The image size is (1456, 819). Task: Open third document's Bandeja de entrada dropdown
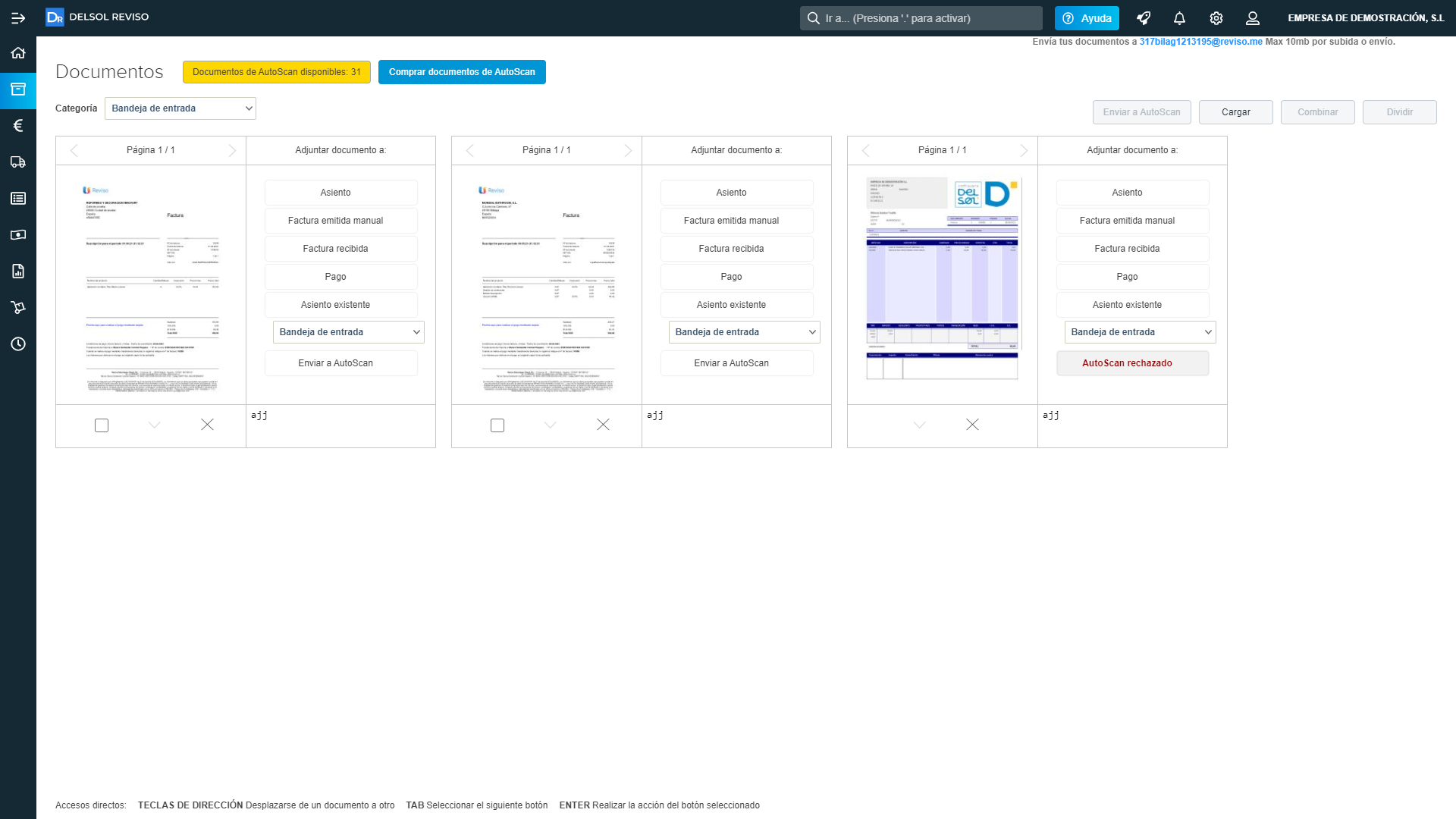coord(1140,332)
